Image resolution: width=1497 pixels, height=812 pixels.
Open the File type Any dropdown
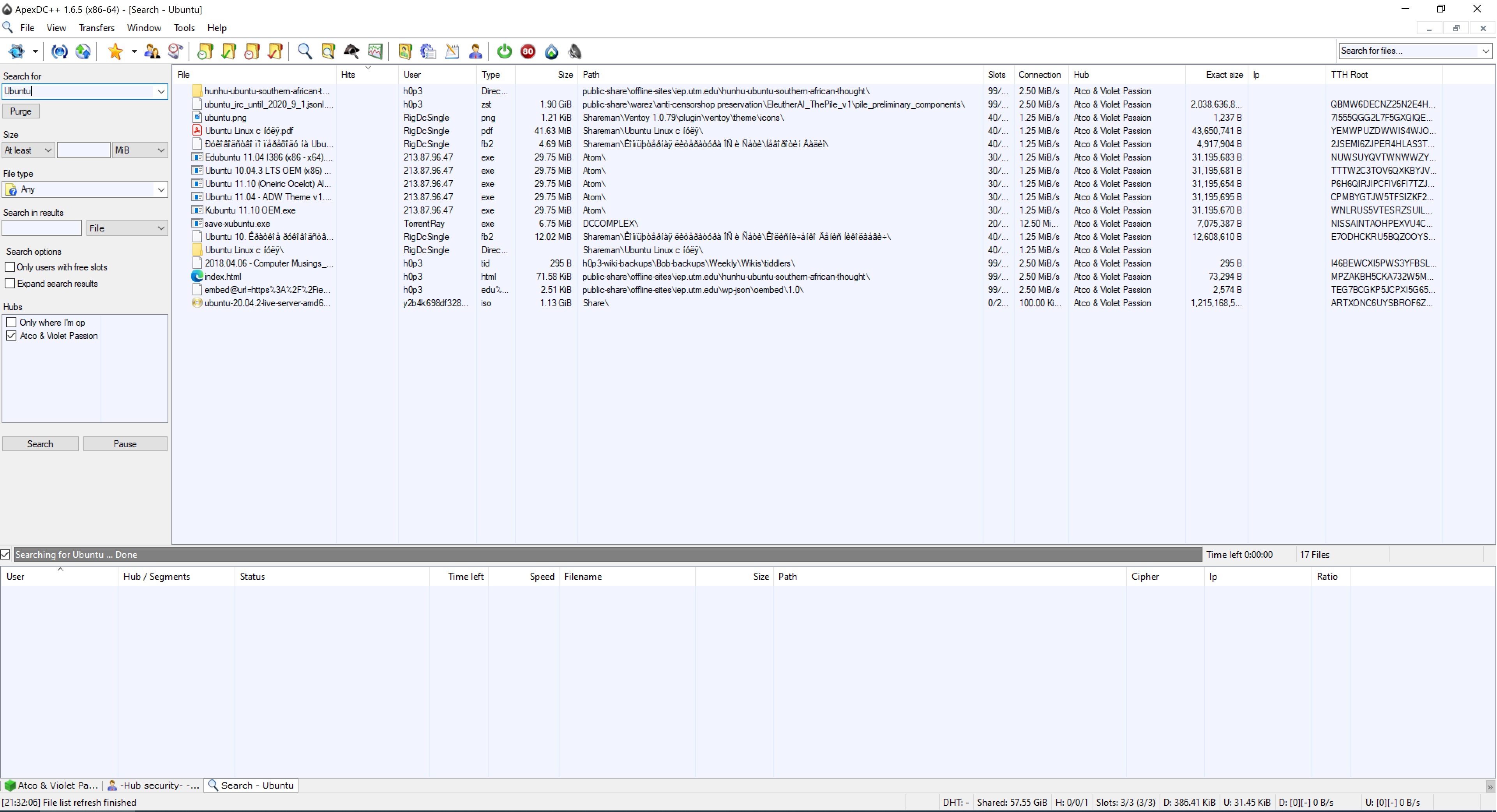coord(85,189)
